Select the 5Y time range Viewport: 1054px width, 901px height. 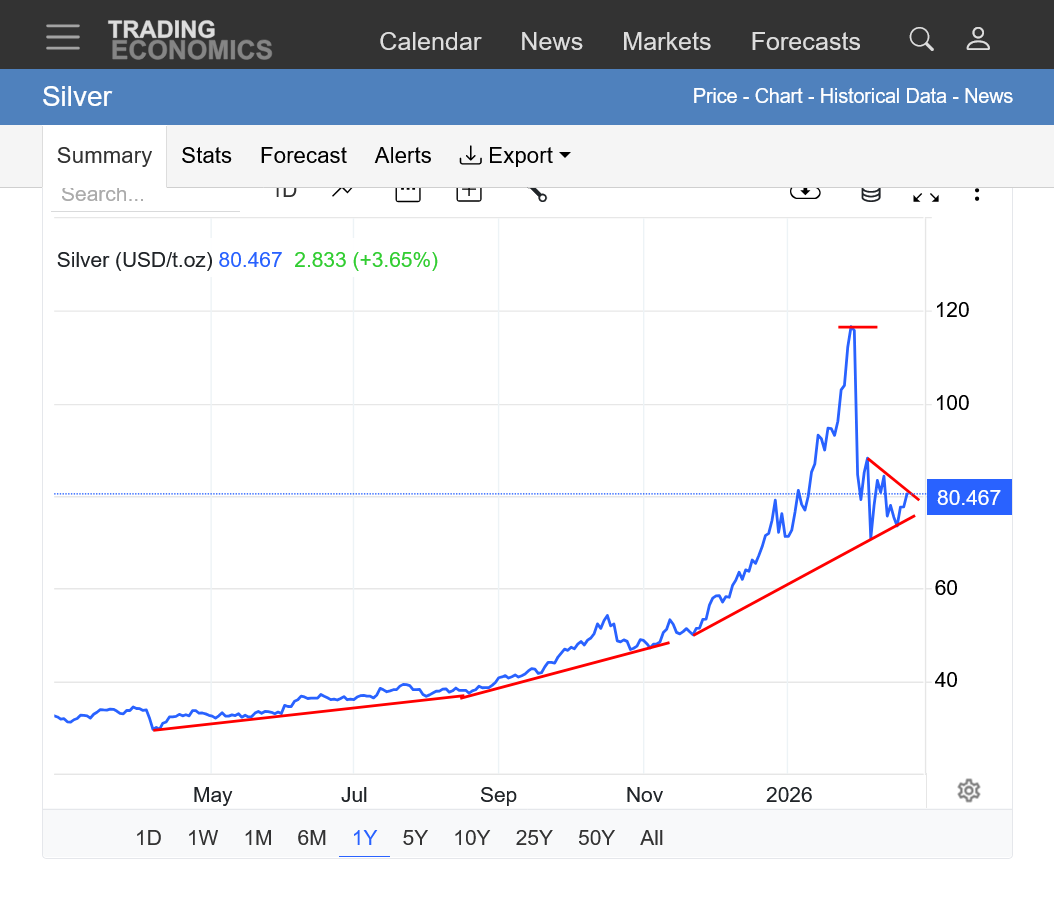415,838
